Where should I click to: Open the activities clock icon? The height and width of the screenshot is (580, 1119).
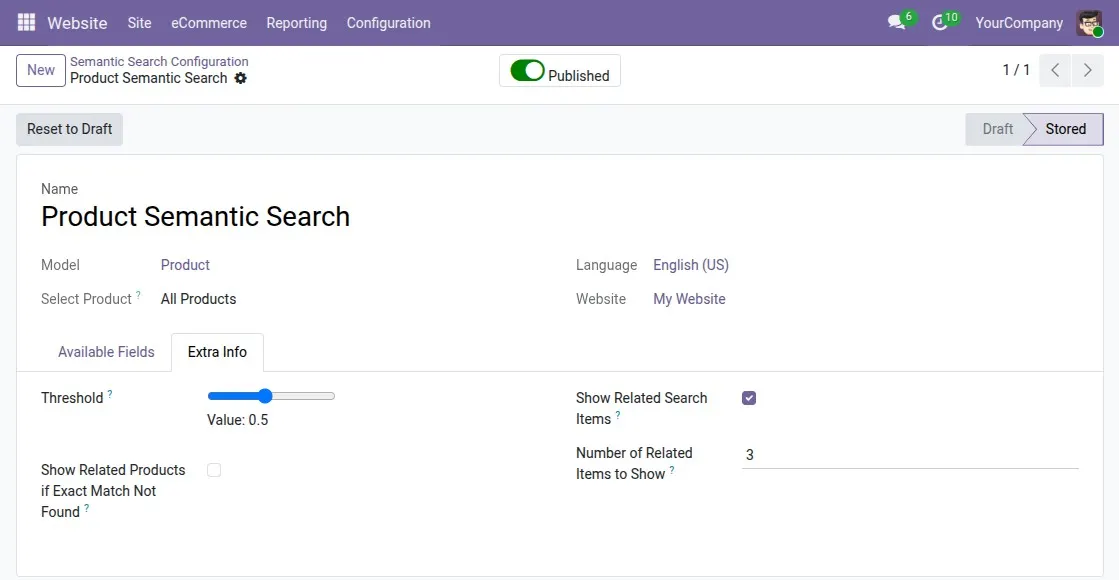tap(940, 23)
